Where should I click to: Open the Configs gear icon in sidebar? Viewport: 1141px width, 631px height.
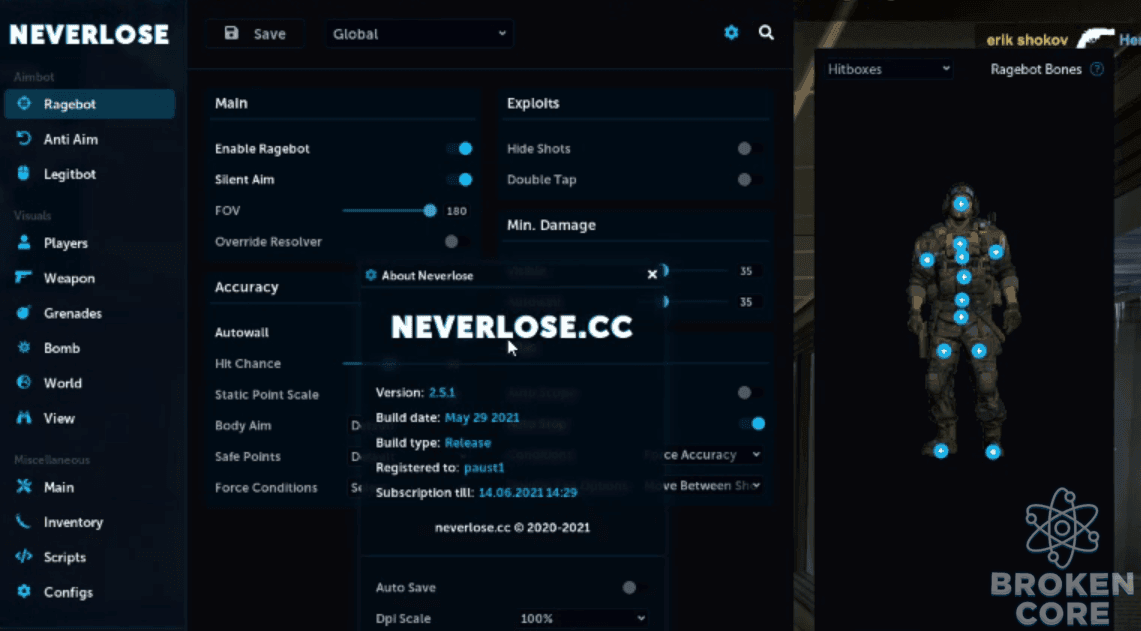click(24, 591)
